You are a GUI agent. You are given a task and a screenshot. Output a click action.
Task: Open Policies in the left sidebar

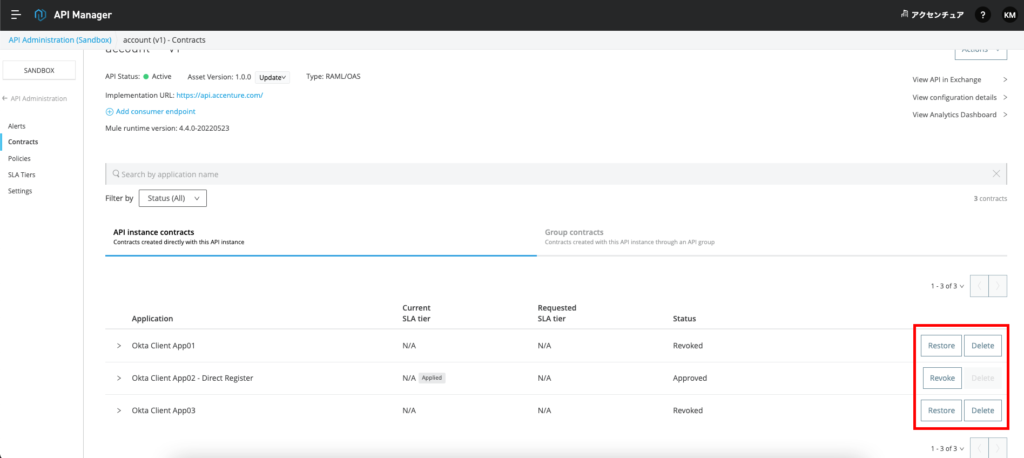(19, 159)
